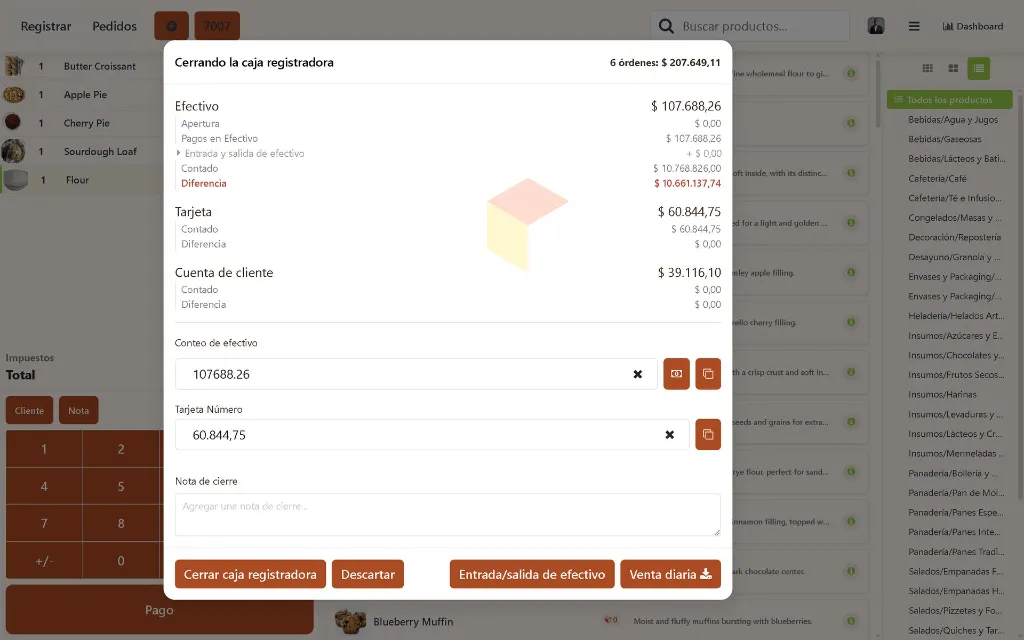This screenshot has height=640, width=1024.
Task: Download Venta diaria report
Action: (671, 574)
